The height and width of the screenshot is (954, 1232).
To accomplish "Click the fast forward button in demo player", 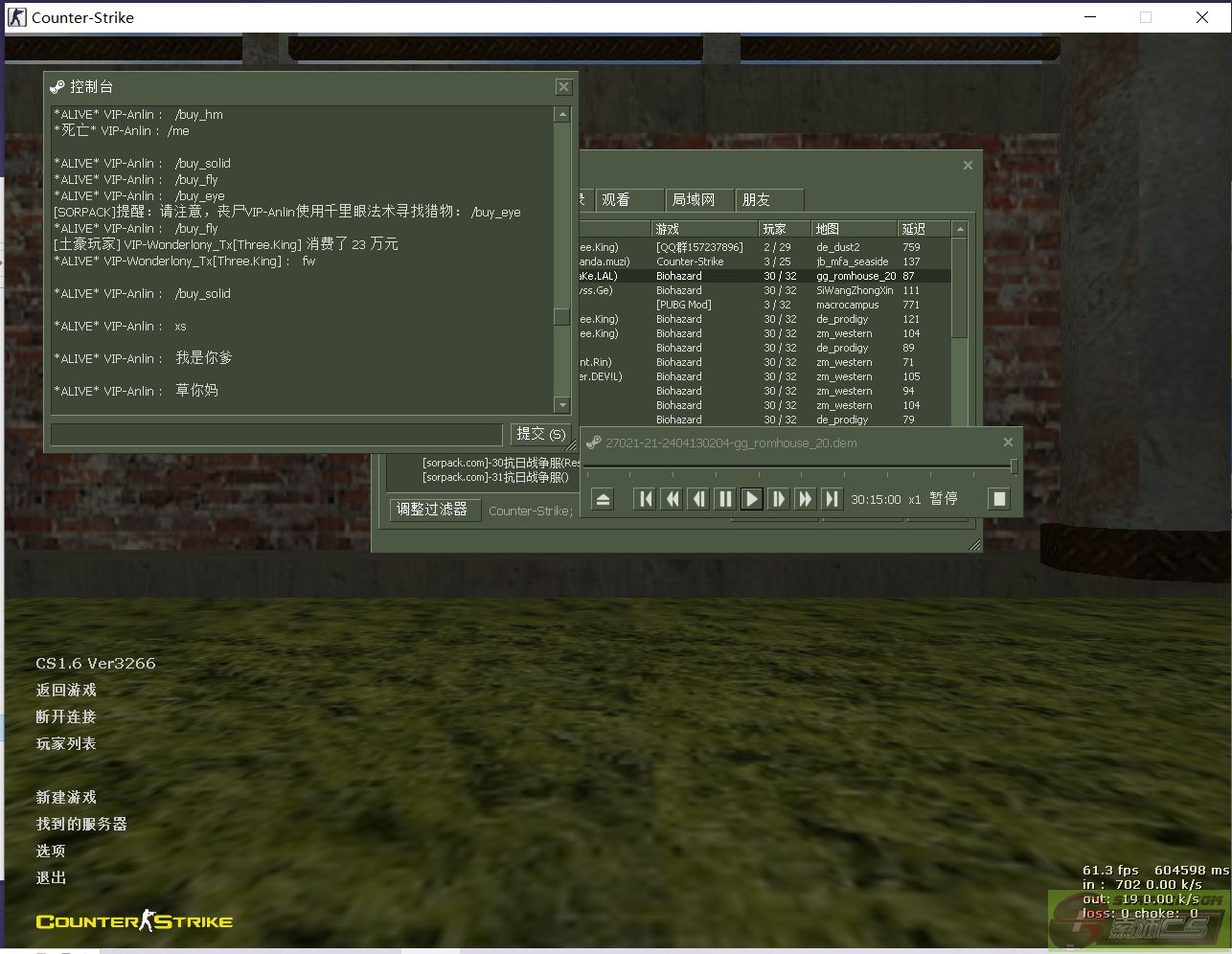I will [x=806, y=499].
